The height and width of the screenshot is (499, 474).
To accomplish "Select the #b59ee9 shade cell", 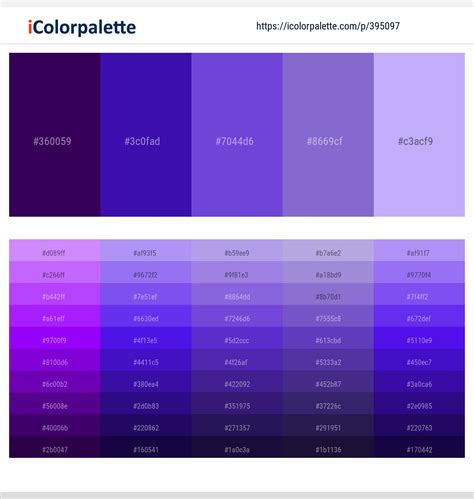I will 237,250.
